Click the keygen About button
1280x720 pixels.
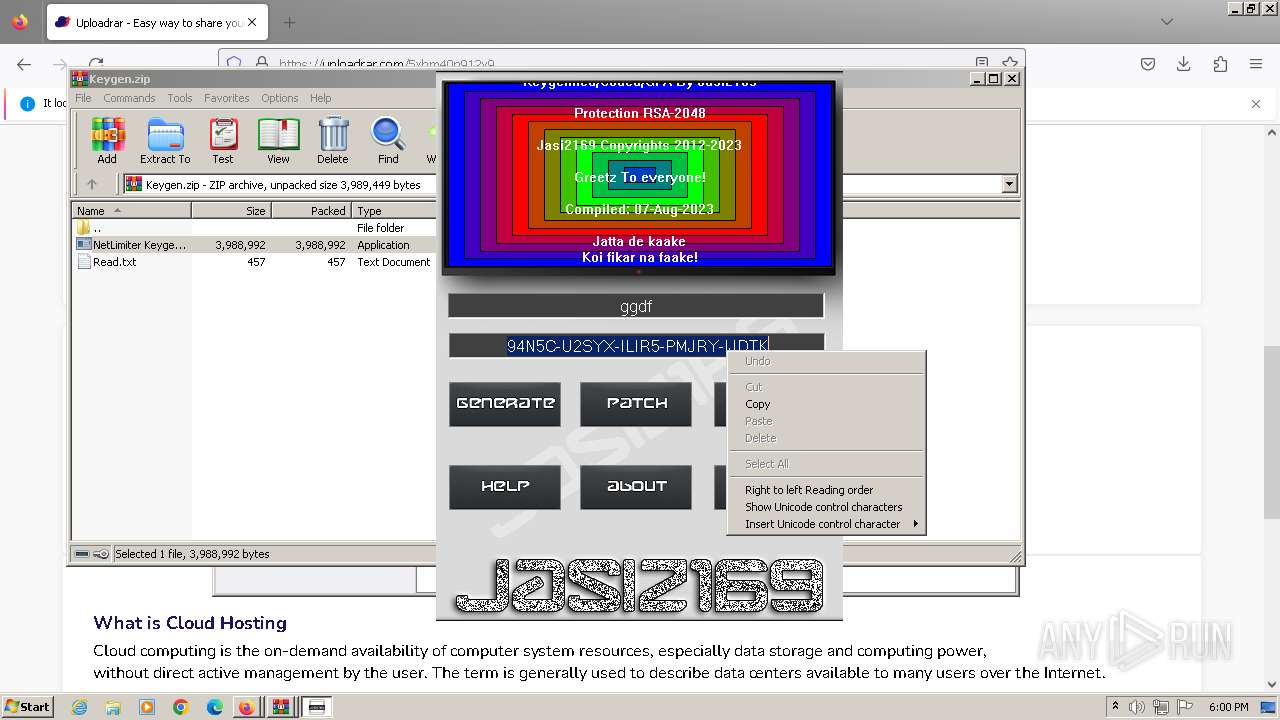pyautogui.click(x=636, y=487)
